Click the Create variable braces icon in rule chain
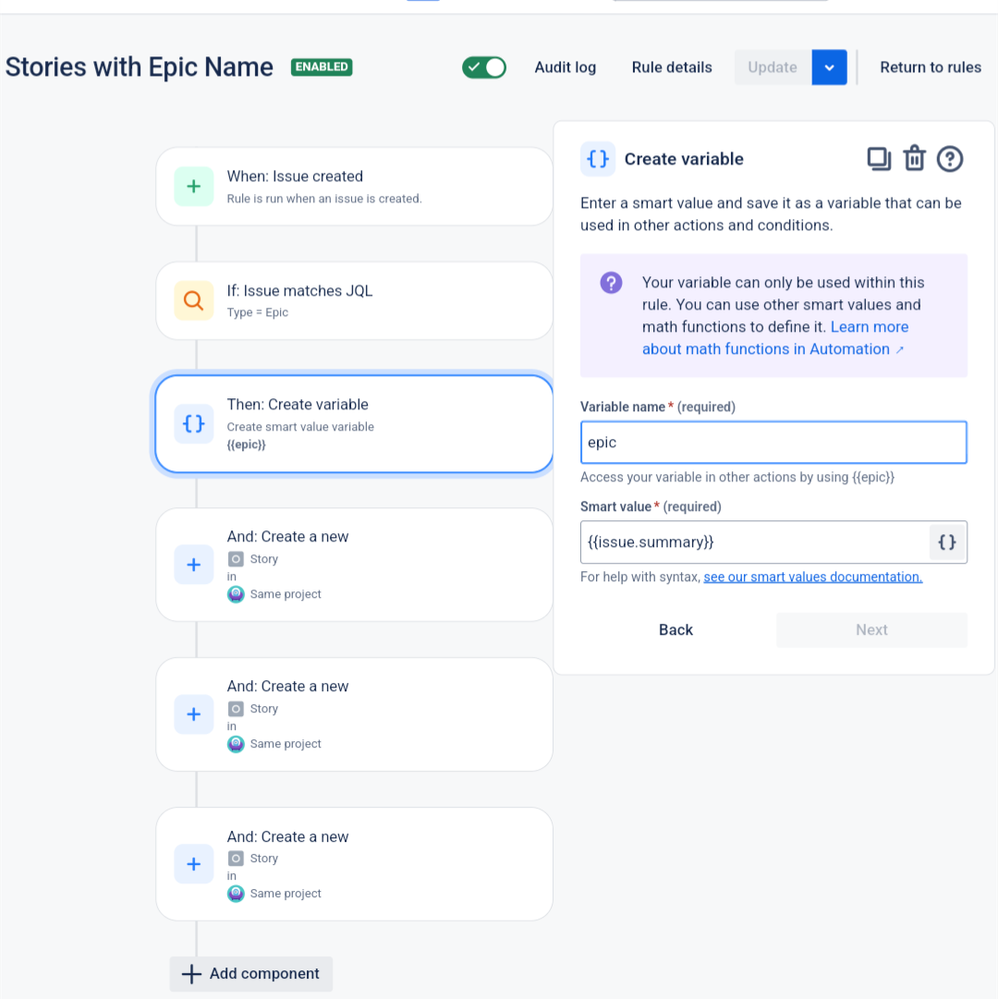This screenshot has width=998, height=999. click(194, 423)
